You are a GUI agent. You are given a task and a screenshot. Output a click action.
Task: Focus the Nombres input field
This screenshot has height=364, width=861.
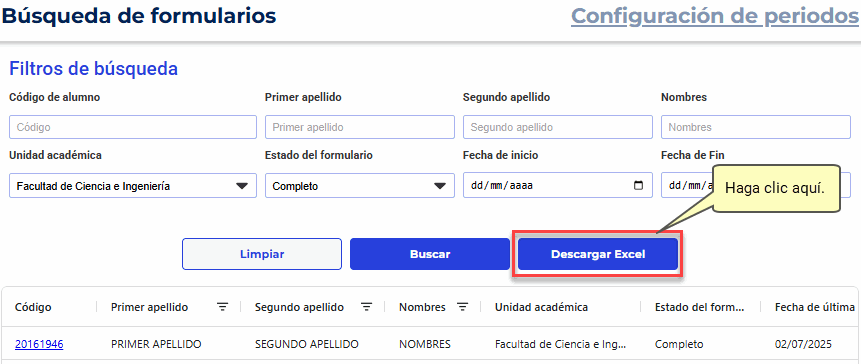click(x=756, y=127)
